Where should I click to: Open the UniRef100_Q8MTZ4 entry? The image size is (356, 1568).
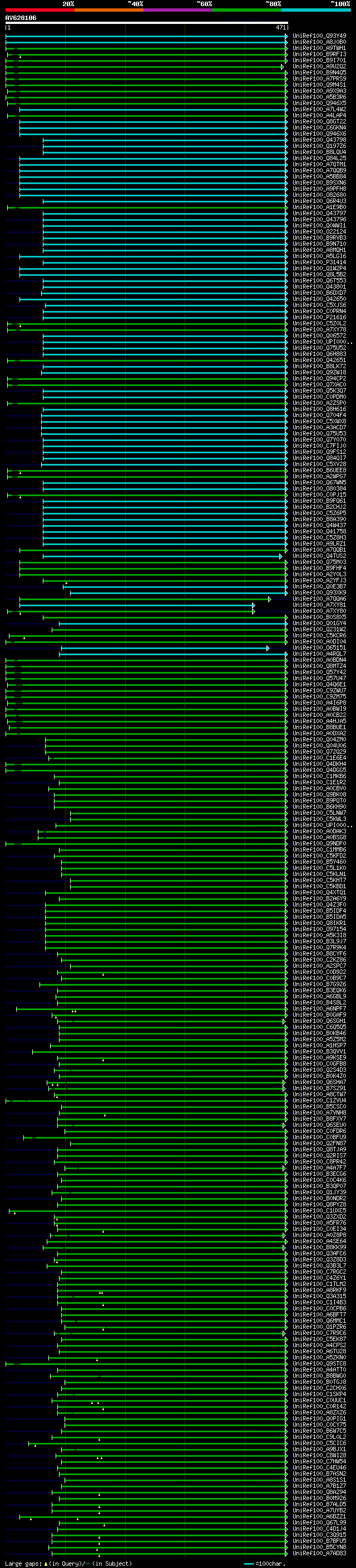[319, 666]
